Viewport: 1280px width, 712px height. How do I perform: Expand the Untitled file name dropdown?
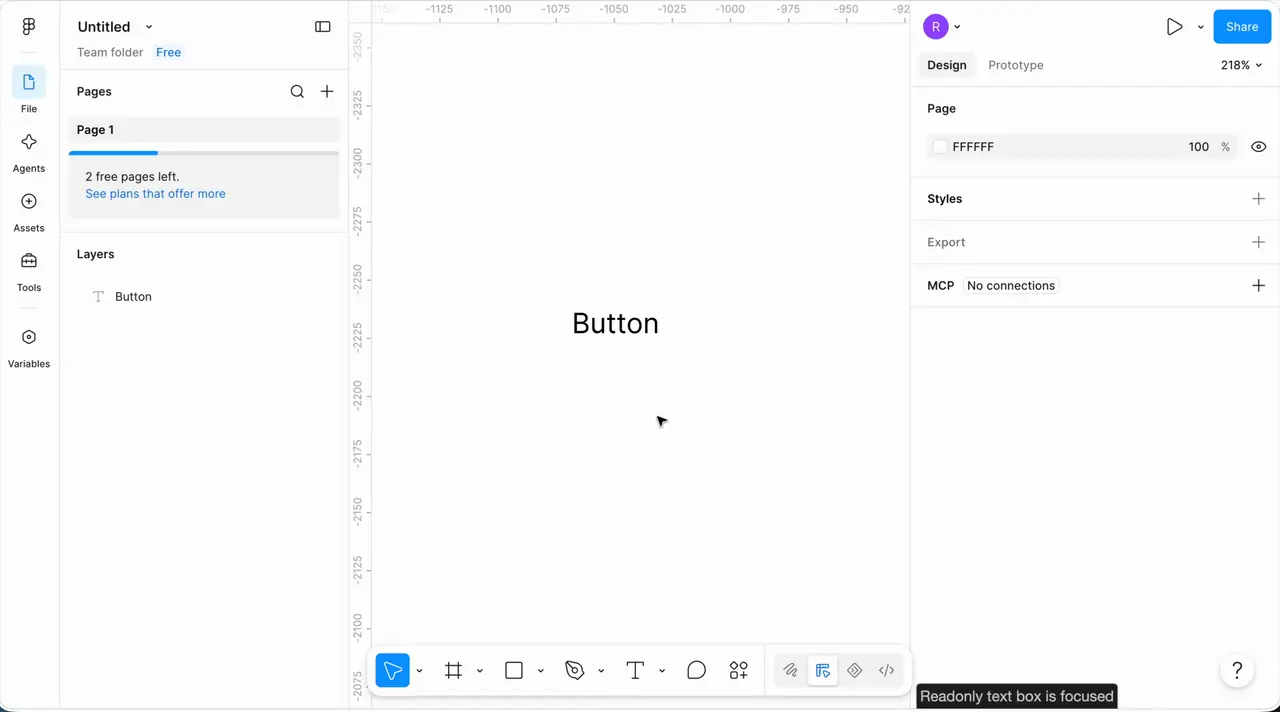coord(149,27)
